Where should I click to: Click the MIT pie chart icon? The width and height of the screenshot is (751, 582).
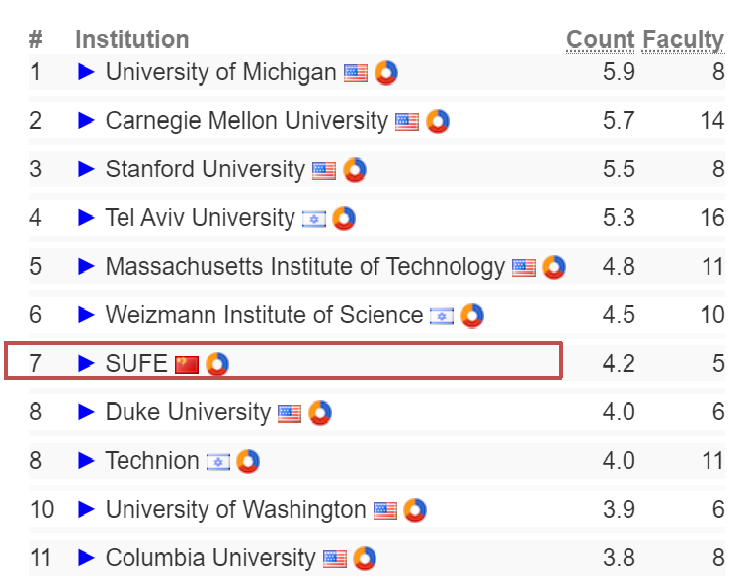coord(554,267)
